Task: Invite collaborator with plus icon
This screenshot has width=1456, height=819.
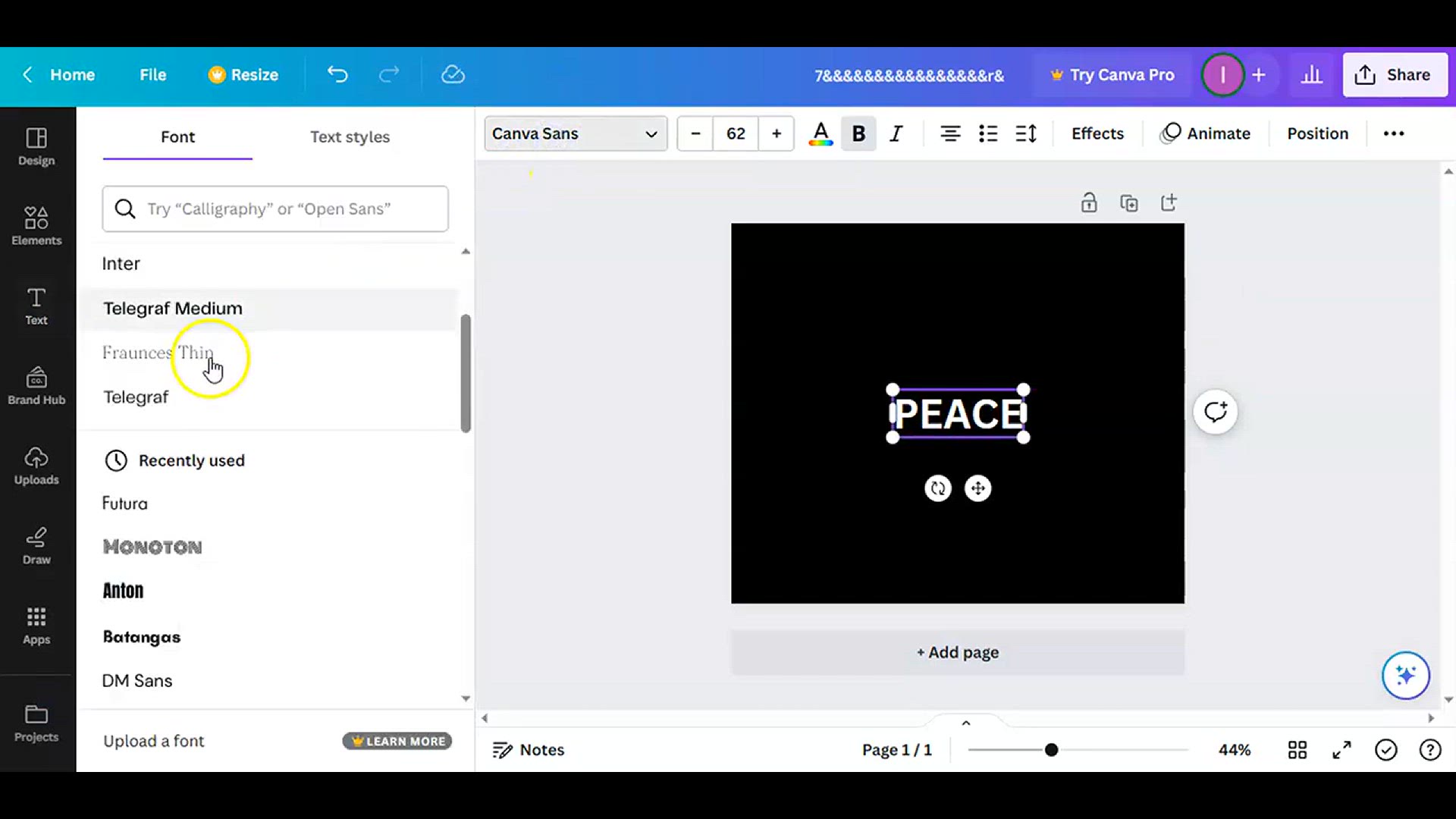Action: click(x=1259, y=74)
